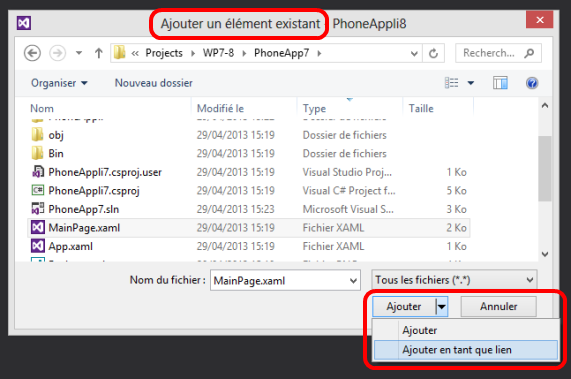Click the Ajouter button dropdown arrow
Screen dimensions: 571x379
click(442, 307)
